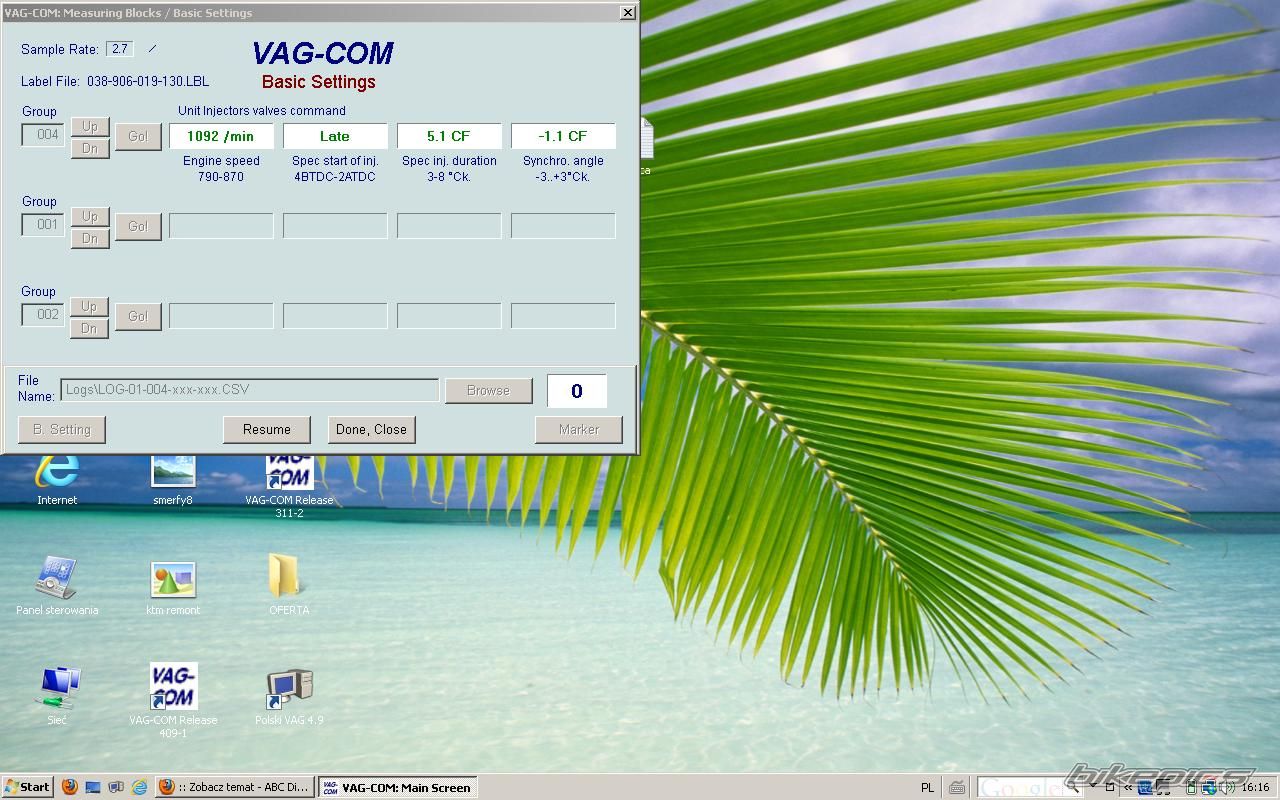The image size is (1280, 800).
Task: Click the Group 001 number field
Action: [x=43, y=224]
